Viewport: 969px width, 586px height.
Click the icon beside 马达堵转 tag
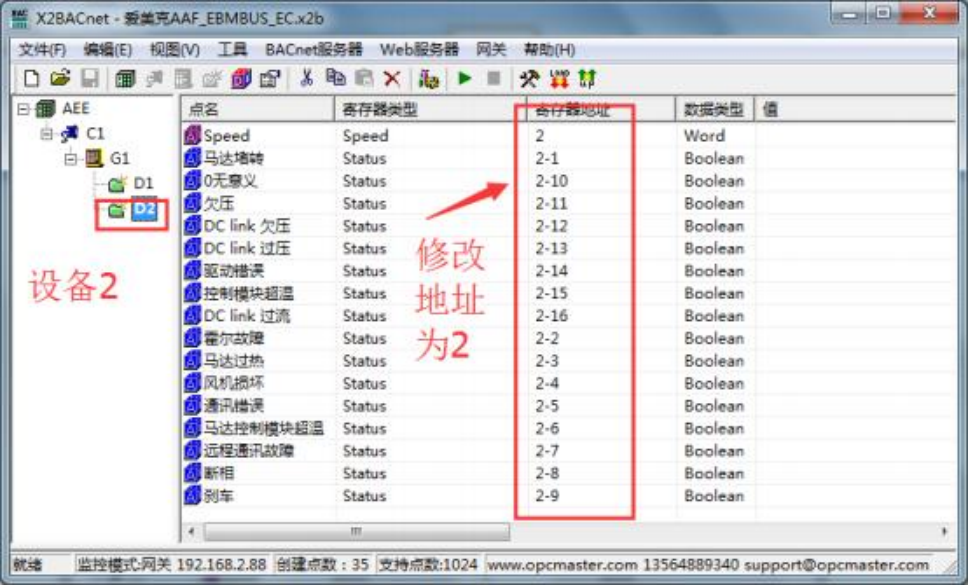[x=193, y=158]
